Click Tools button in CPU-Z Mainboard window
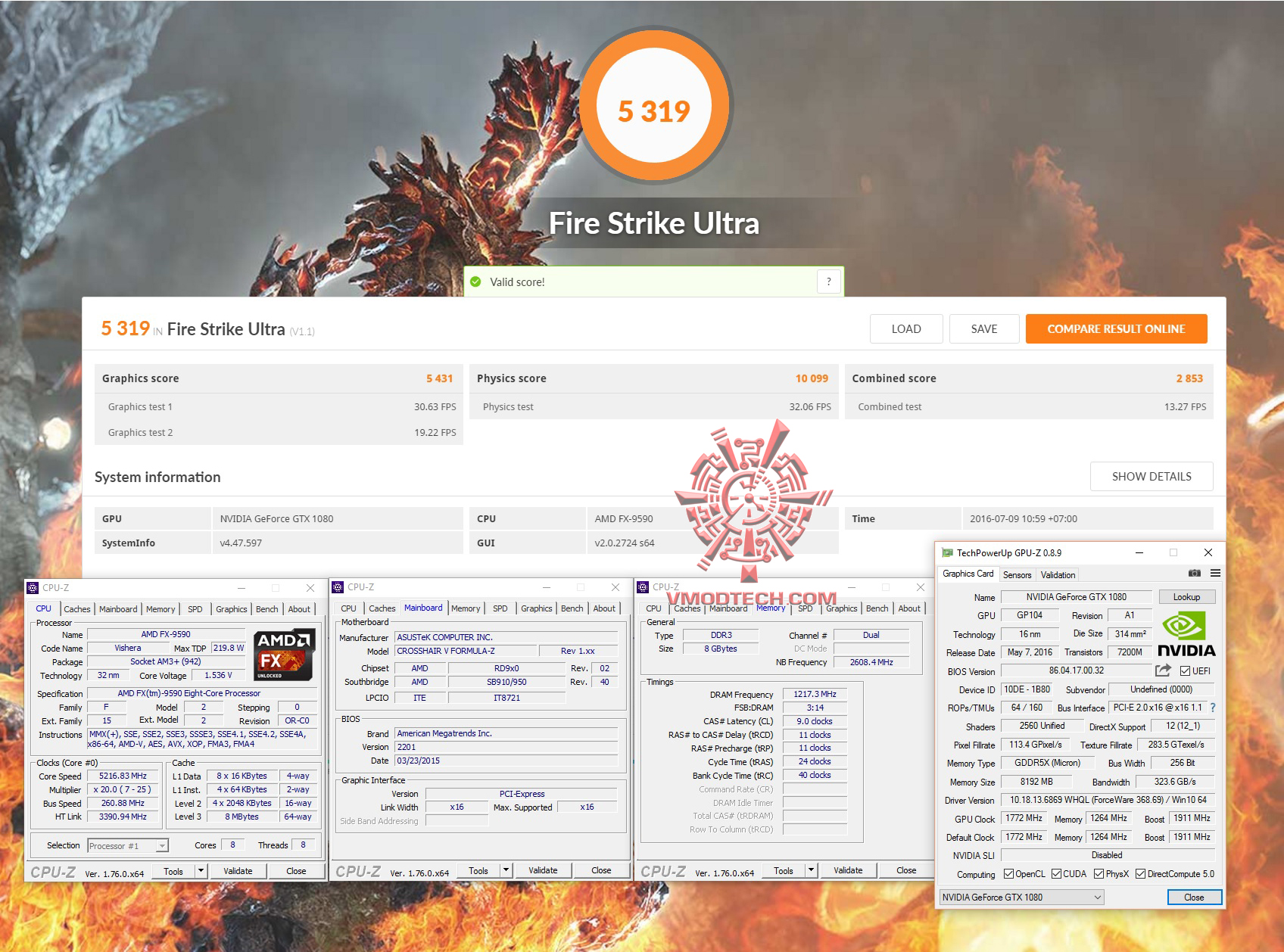The image size is (1284, 952). 478,871
